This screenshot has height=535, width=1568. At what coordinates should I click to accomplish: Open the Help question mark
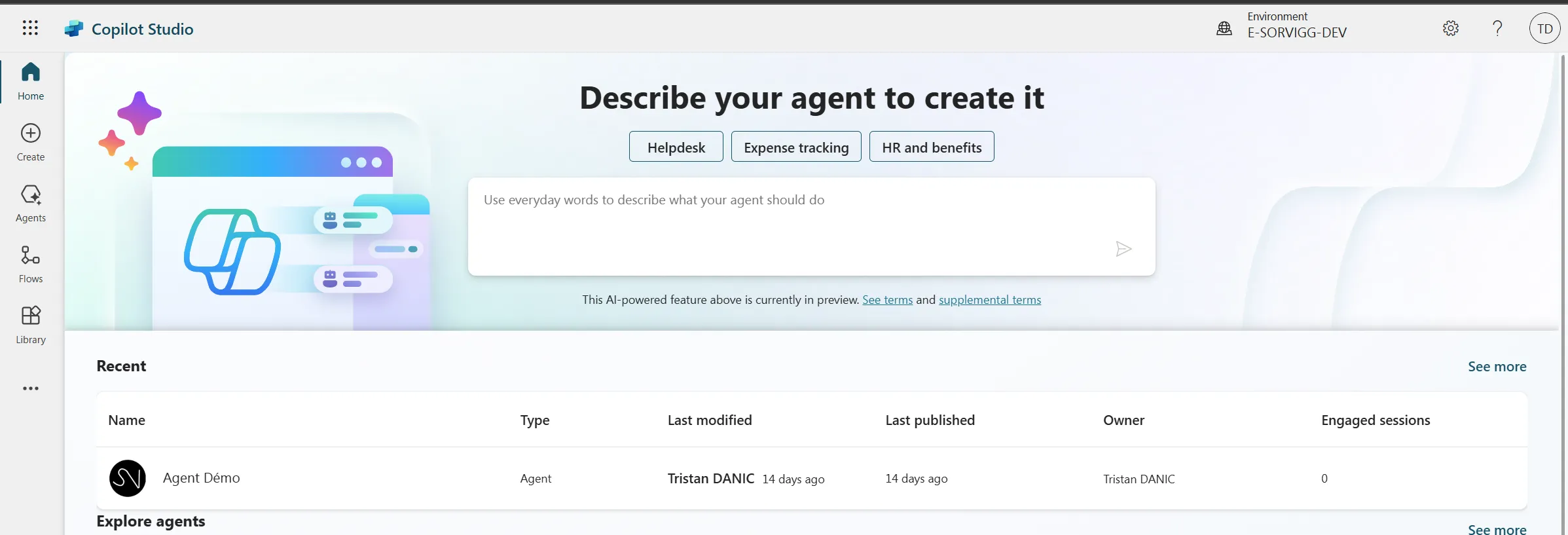coord(1497,28)
